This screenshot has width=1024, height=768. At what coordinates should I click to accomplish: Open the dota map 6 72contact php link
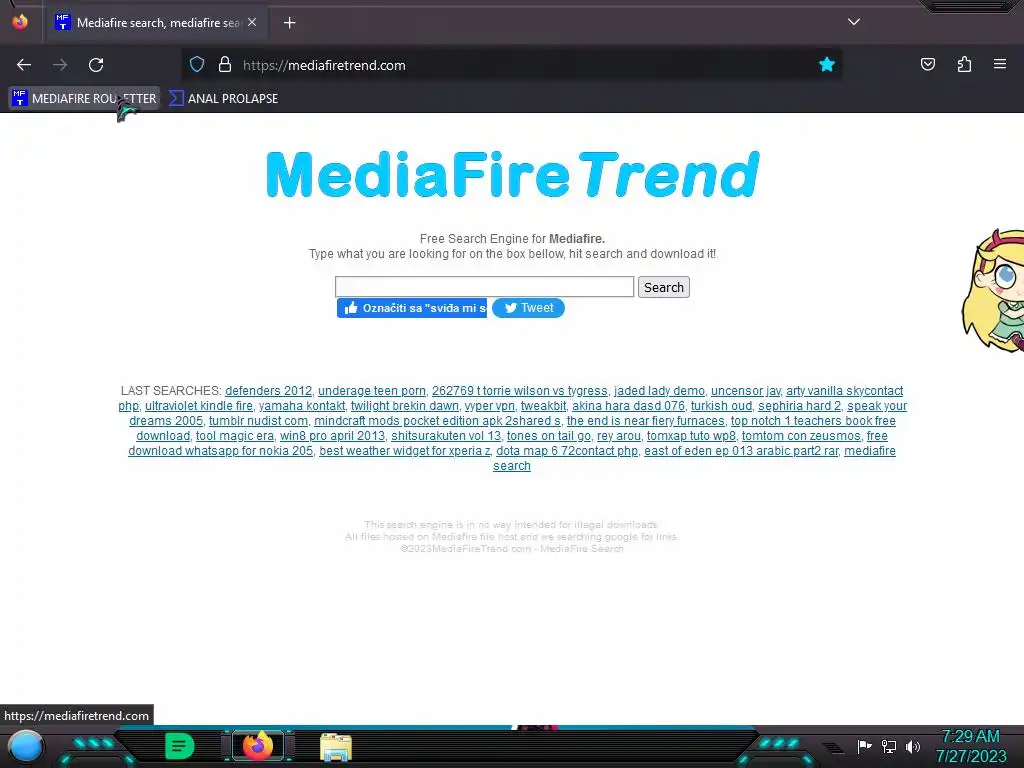566,451
